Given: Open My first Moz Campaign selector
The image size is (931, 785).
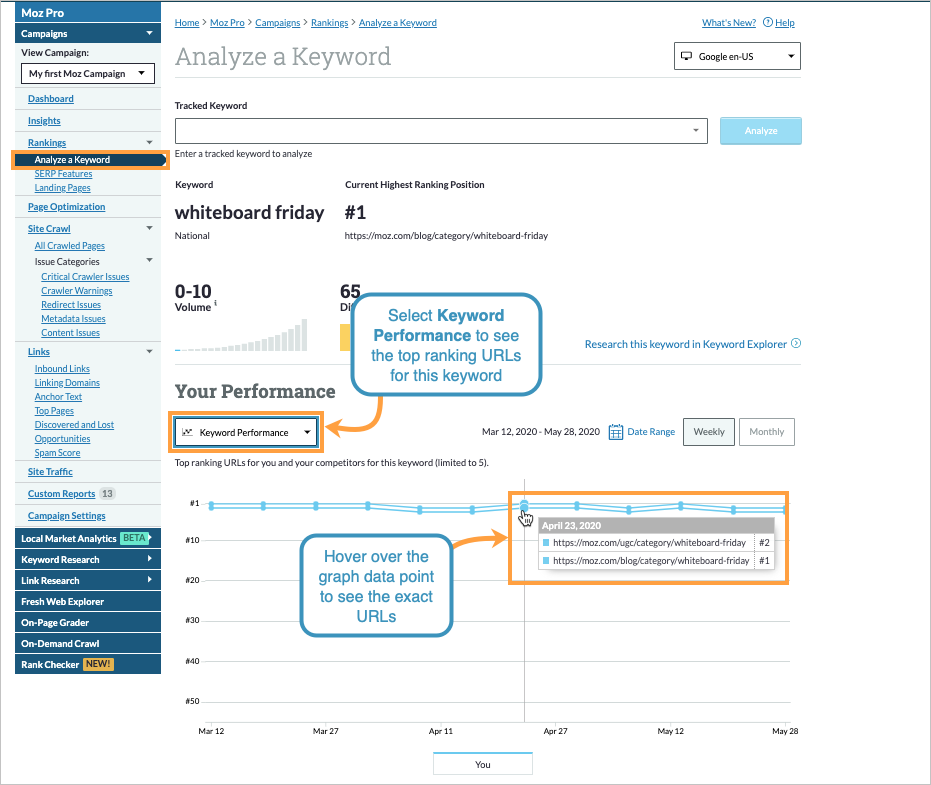Looking at the screenshot, I should pyautogui.click(x=88, y=74).
